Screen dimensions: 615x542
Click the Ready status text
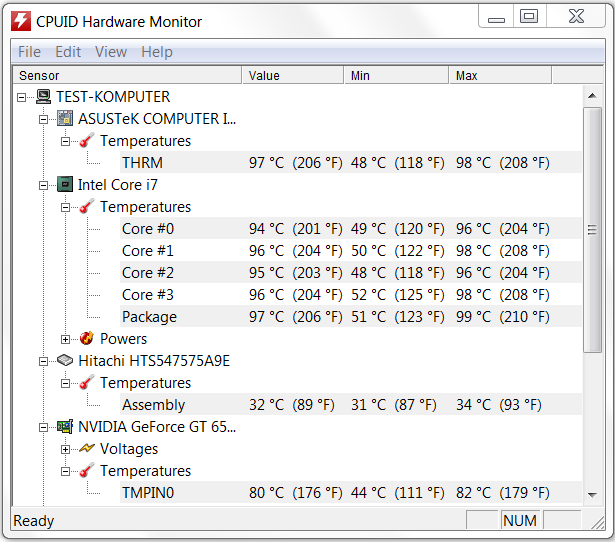34,520
